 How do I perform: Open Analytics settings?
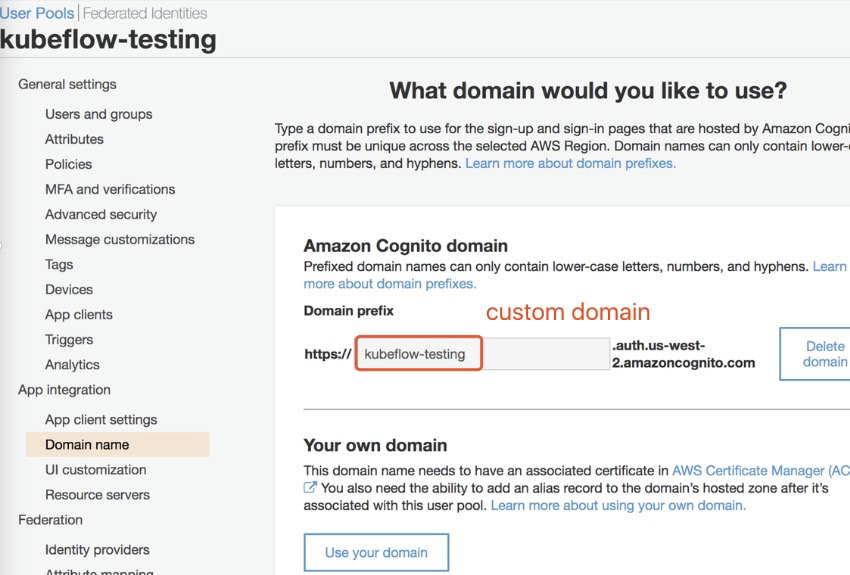[72, 365]
